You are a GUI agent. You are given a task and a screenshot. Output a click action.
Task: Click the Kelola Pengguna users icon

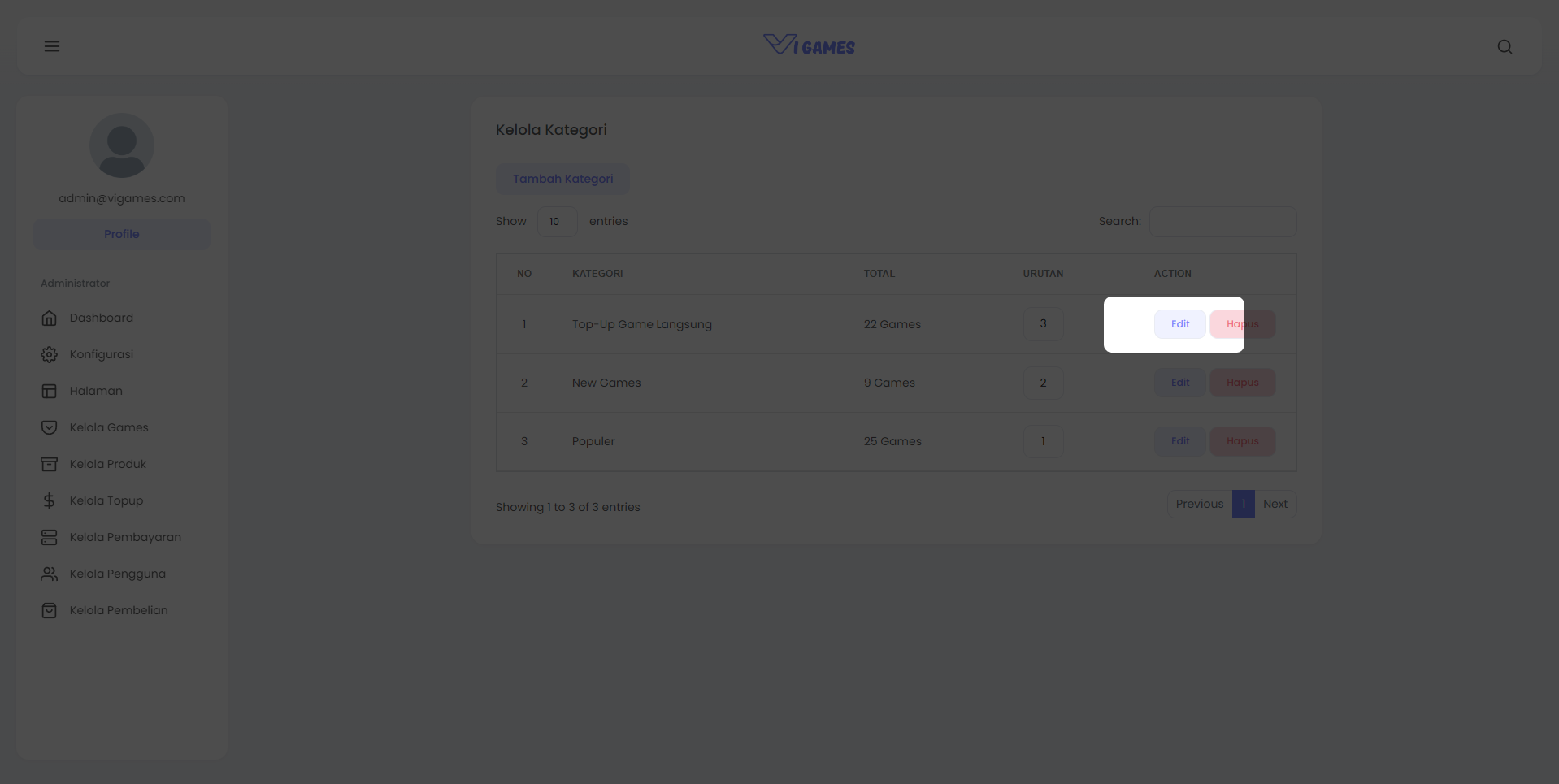pyautogui.click(x=50, y=574)
